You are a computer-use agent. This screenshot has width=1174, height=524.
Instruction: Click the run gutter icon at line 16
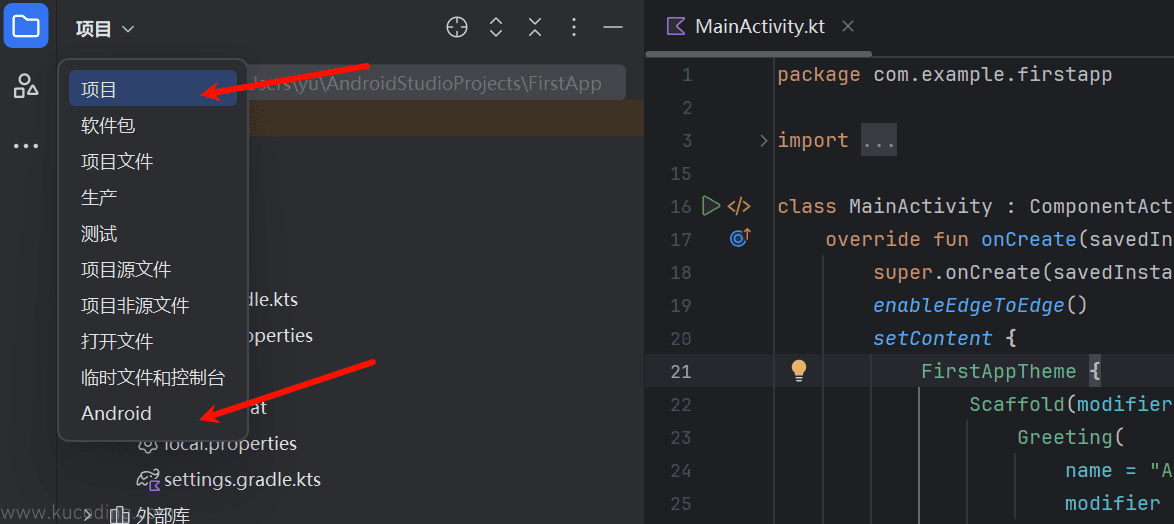pos(711,205)
